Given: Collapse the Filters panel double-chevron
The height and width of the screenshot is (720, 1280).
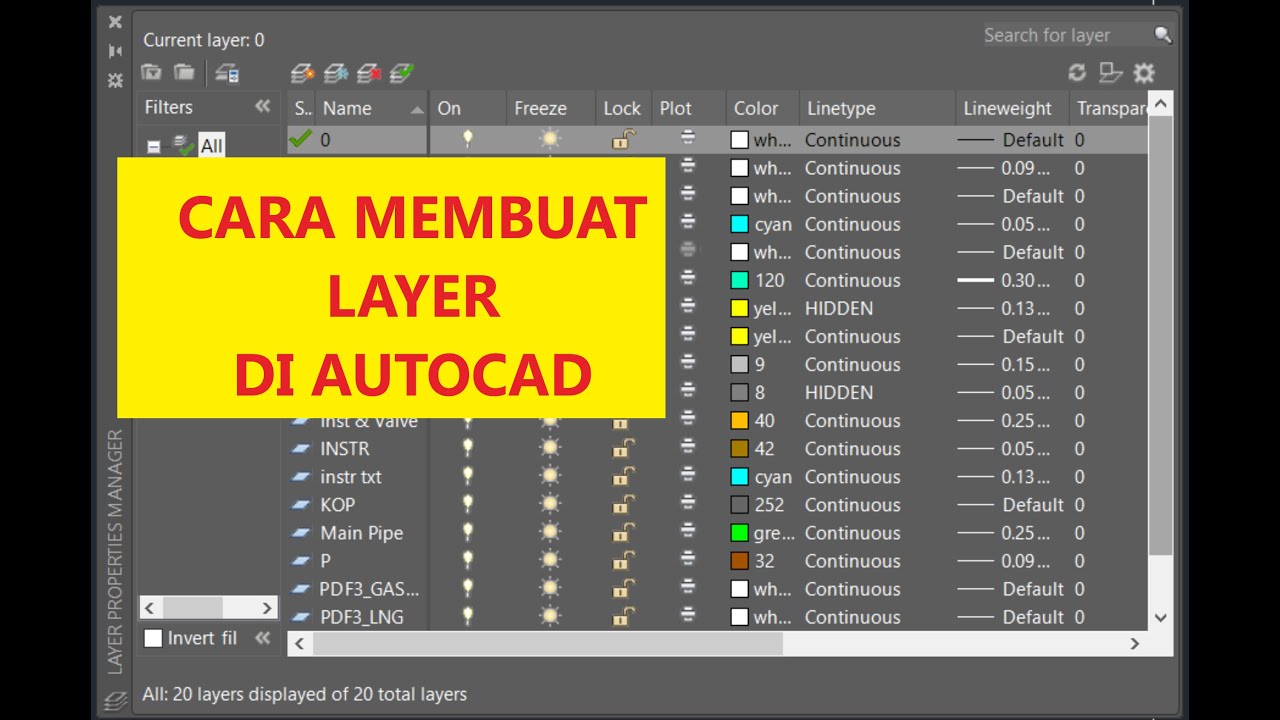Looking at the screenshot, I should tap(263, 106).
